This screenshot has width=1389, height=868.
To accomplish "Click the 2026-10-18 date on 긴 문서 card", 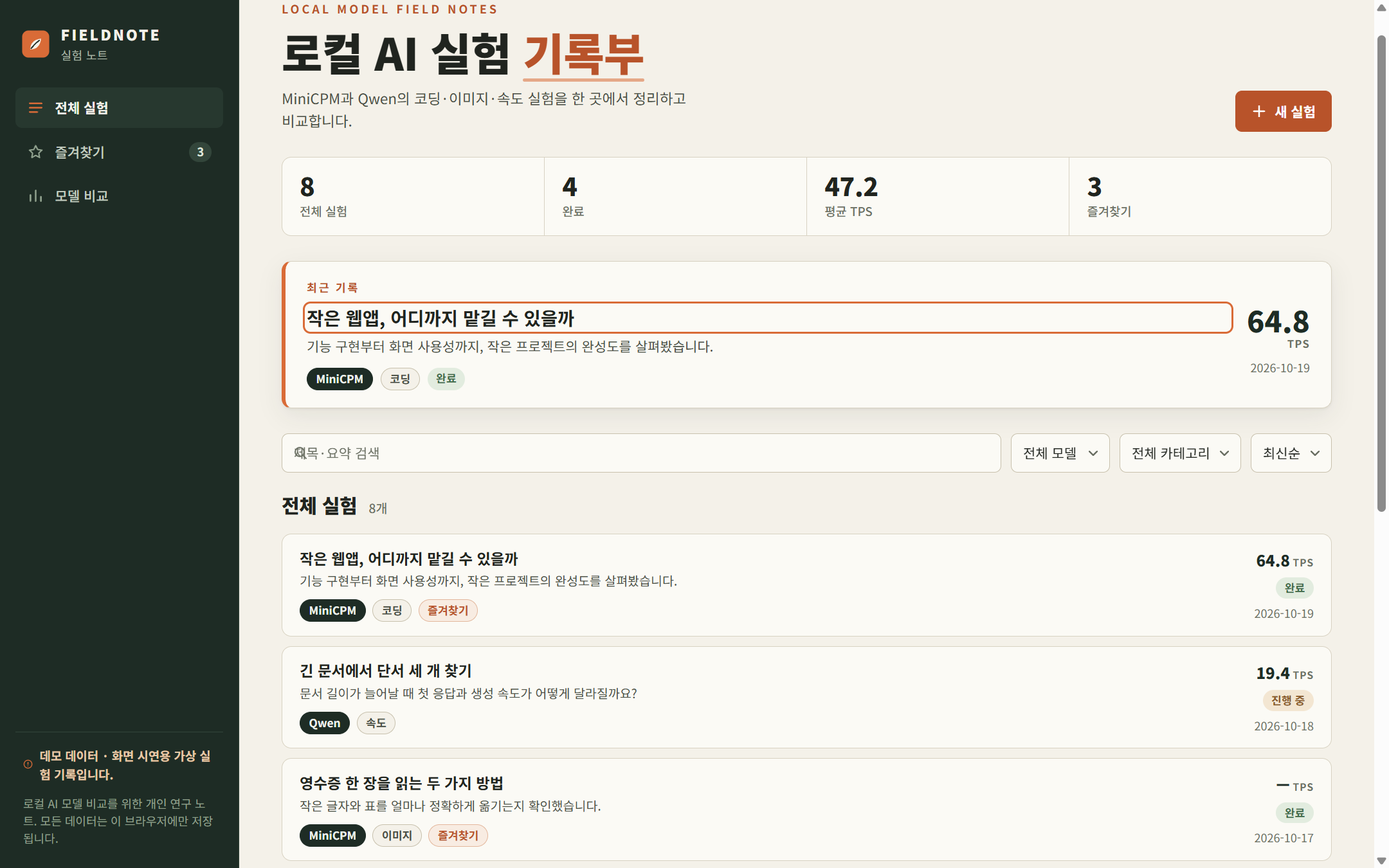I will tap(1284, 726).
